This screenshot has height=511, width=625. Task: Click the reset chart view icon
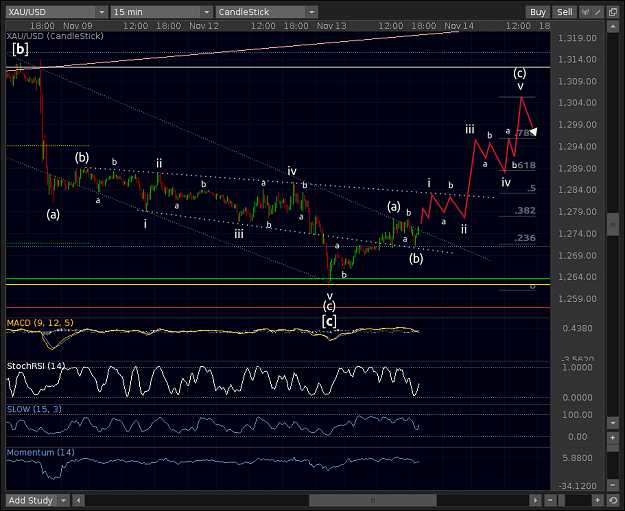(x=613, y=500)
